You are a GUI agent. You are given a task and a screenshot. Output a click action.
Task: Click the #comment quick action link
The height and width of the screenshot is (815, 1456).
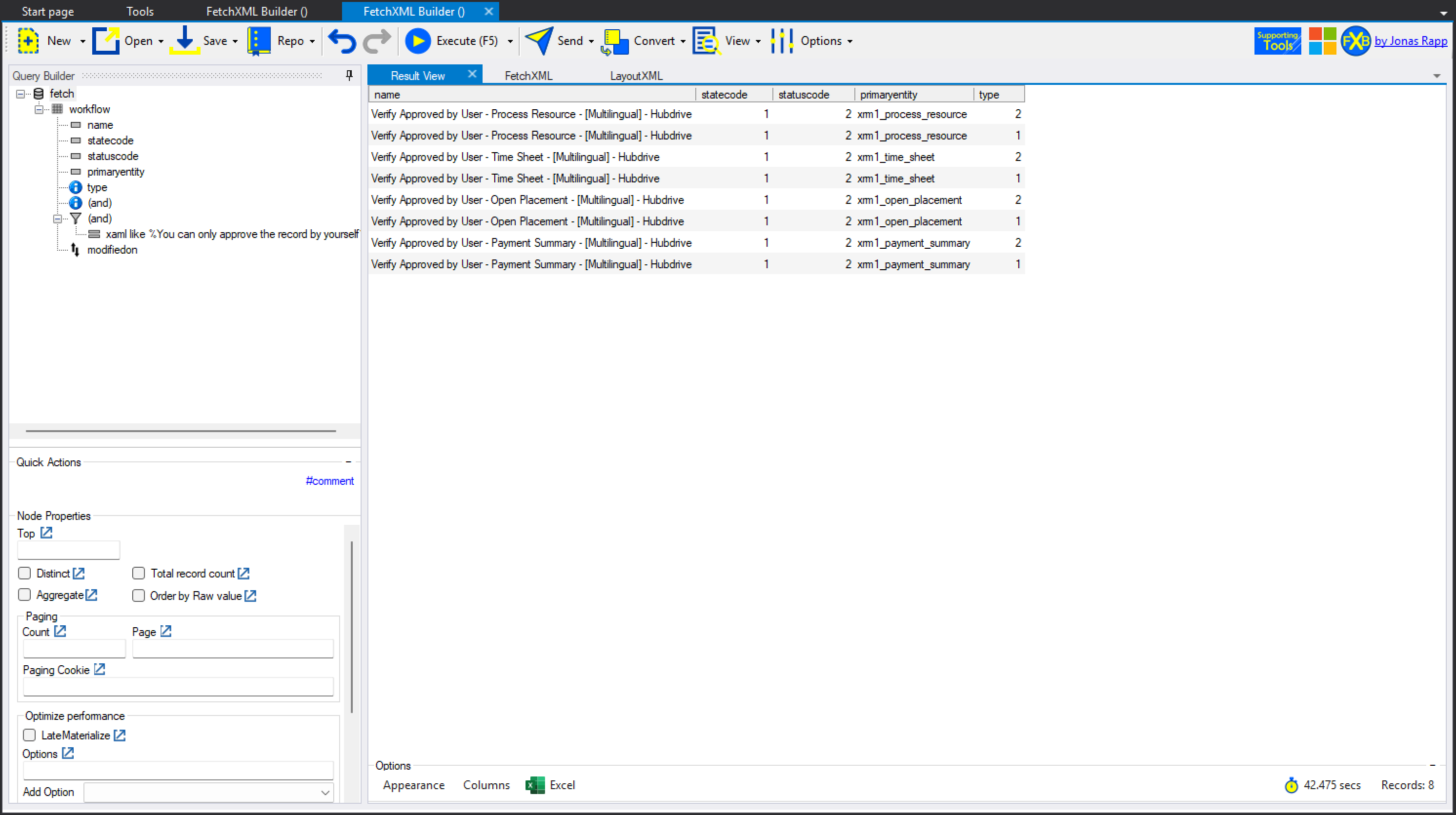pos(329,480)
